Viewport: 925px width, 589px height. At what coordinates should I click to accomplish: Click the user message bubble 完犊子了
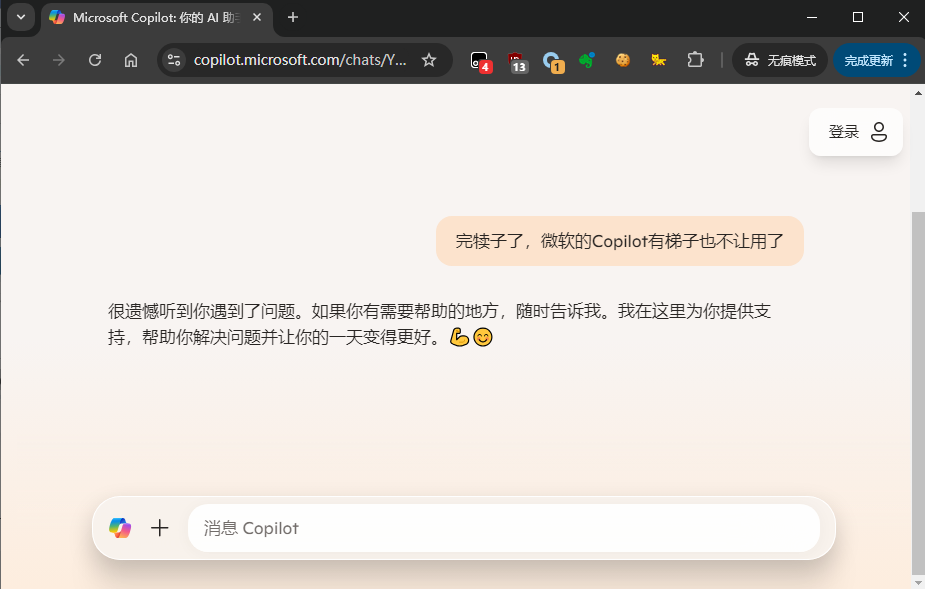click(619, 241)
